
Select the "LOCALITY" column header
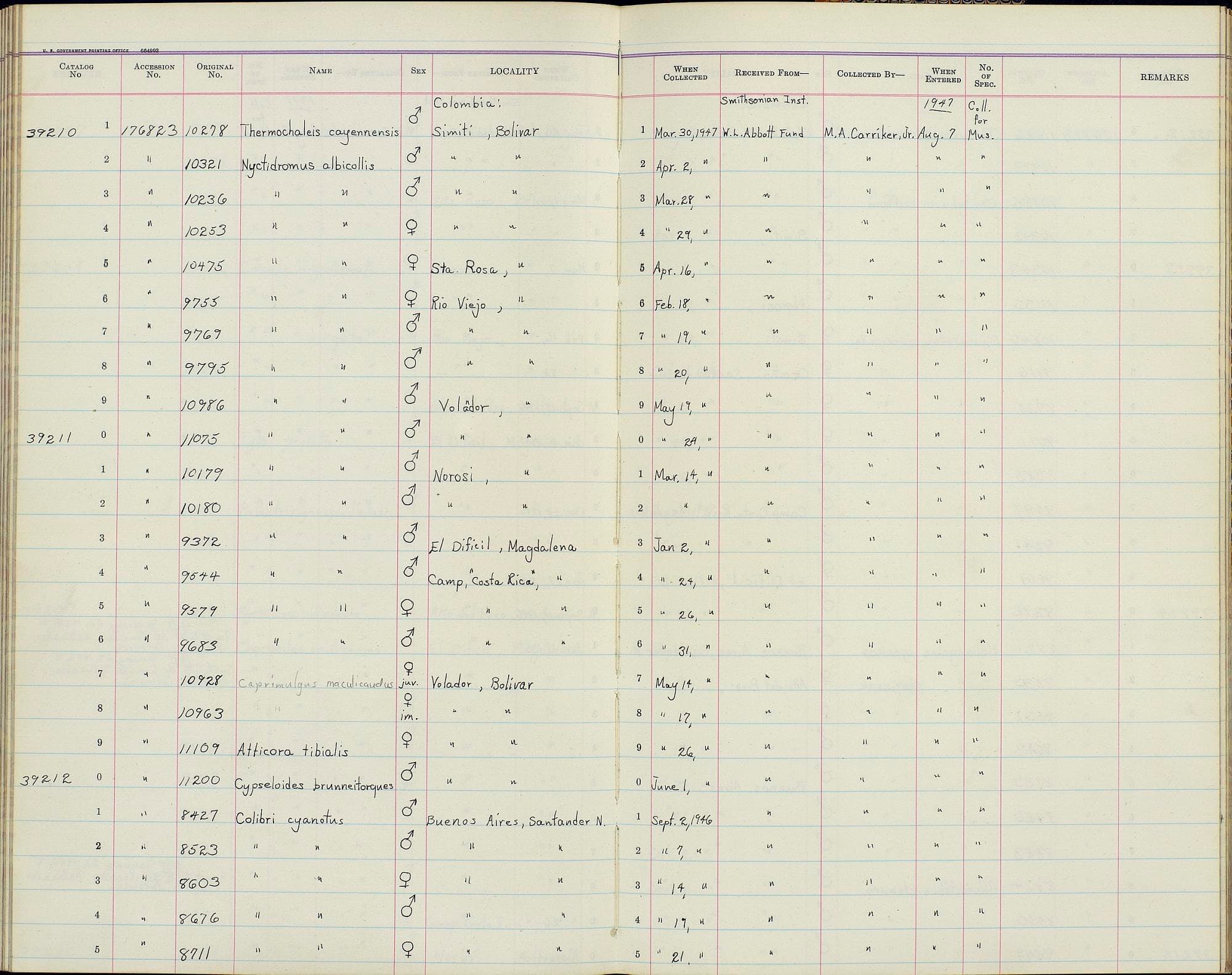tap(514, 71)
